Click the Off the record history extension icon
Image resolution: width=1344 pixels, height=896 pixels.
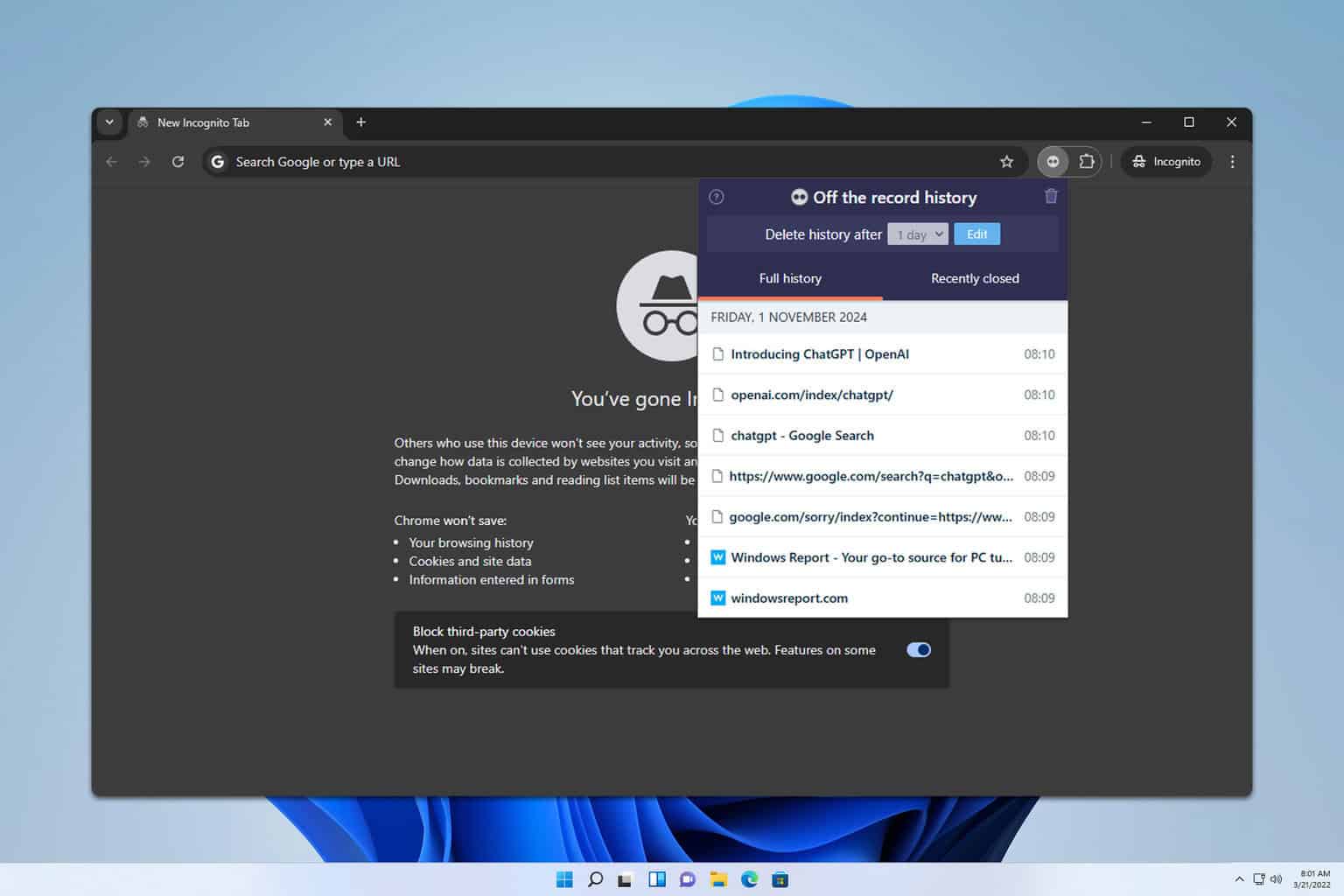coord(1053,161)
